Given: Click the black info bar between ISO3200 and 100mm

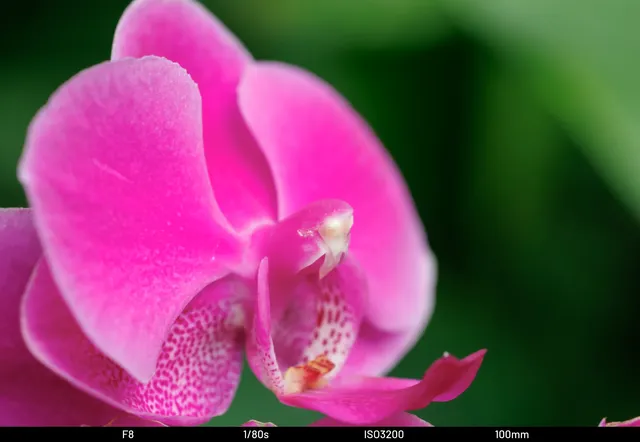Looking at the screenshot, I should click(x=450, y=435).
